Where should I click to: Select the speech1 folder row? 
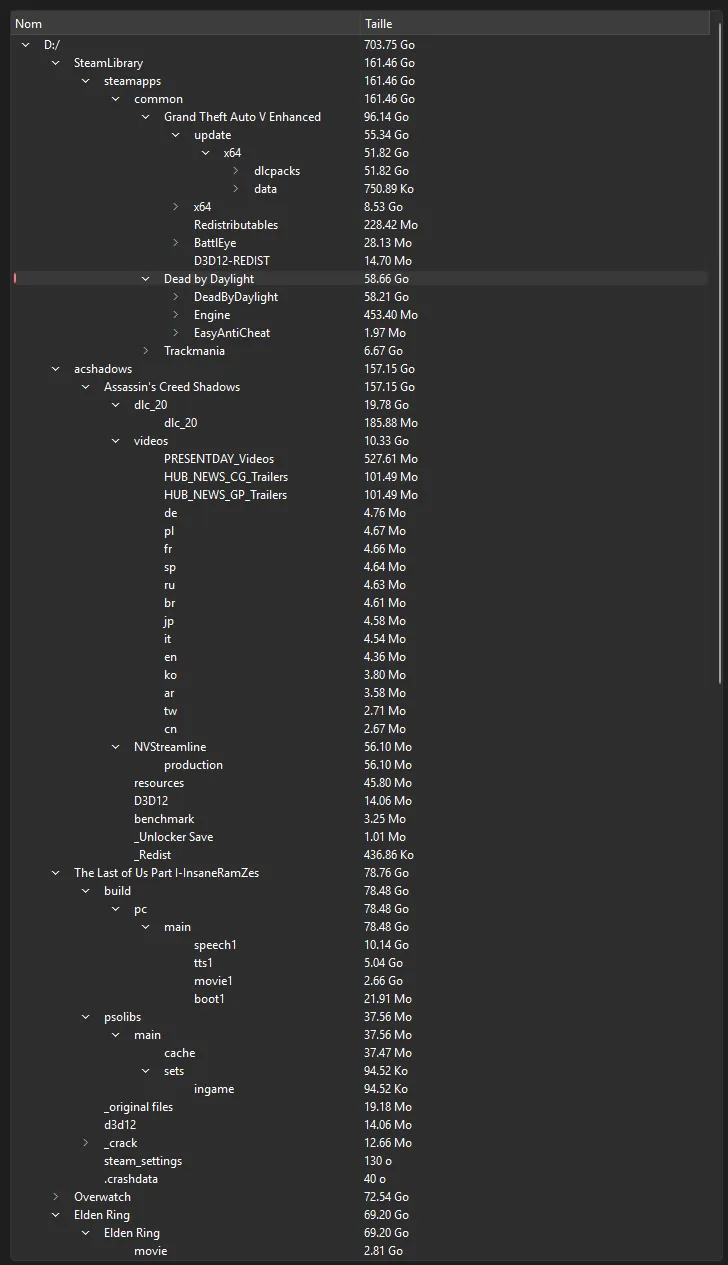(x=360, y=945)
